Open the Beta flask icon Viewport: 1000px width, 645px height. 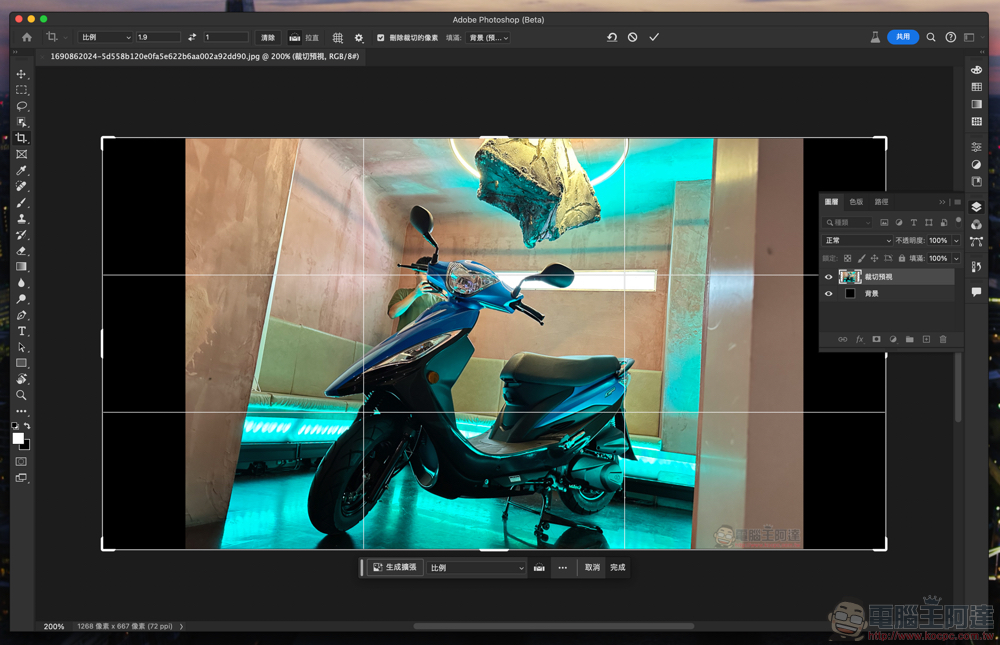pyautogui.click(x=875, y=37)
